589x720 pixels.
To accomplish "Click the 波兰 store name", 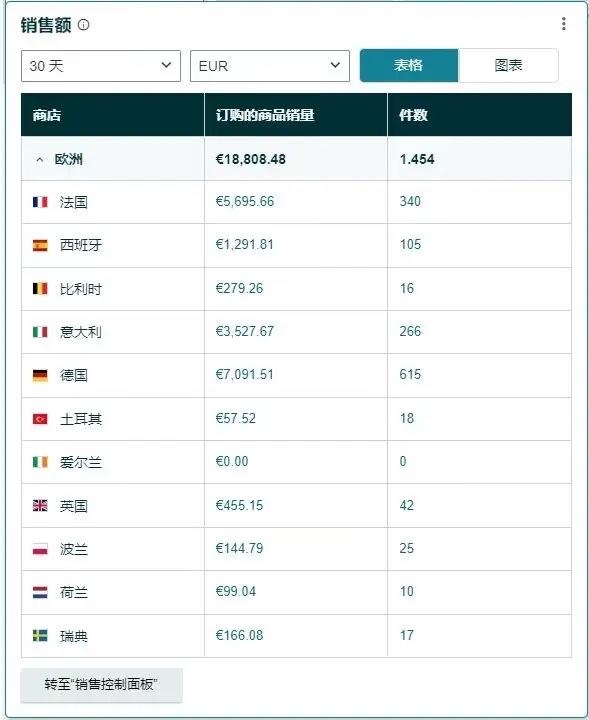I will (74, 549).
